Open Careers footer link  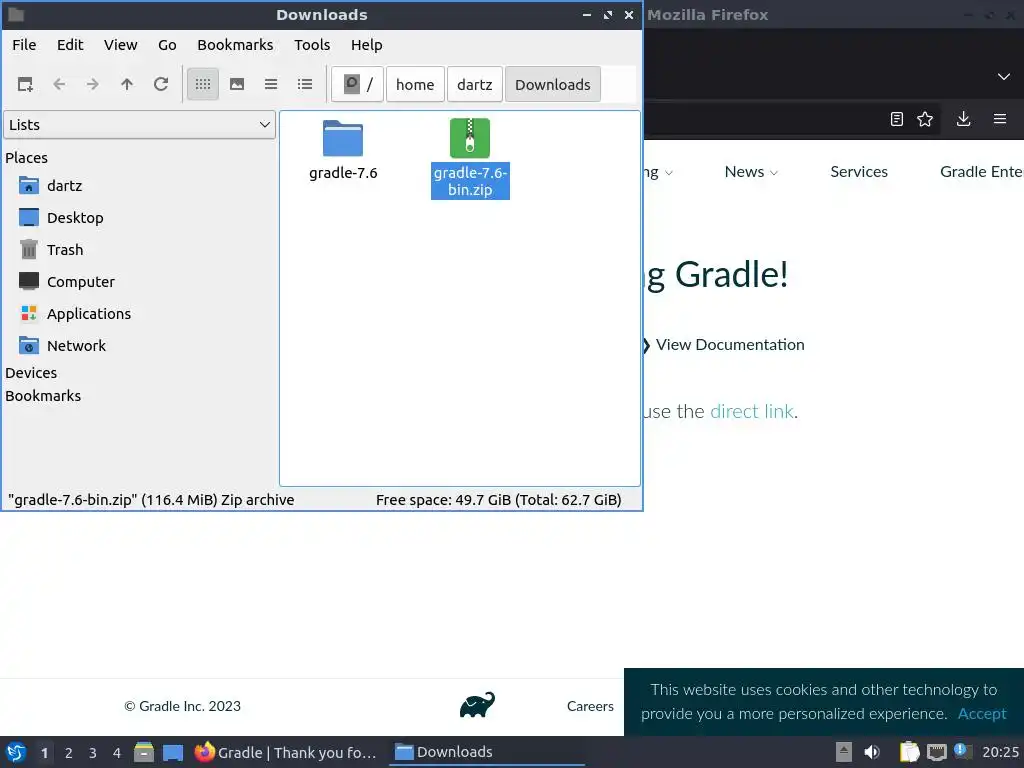[x=590, y=706]
